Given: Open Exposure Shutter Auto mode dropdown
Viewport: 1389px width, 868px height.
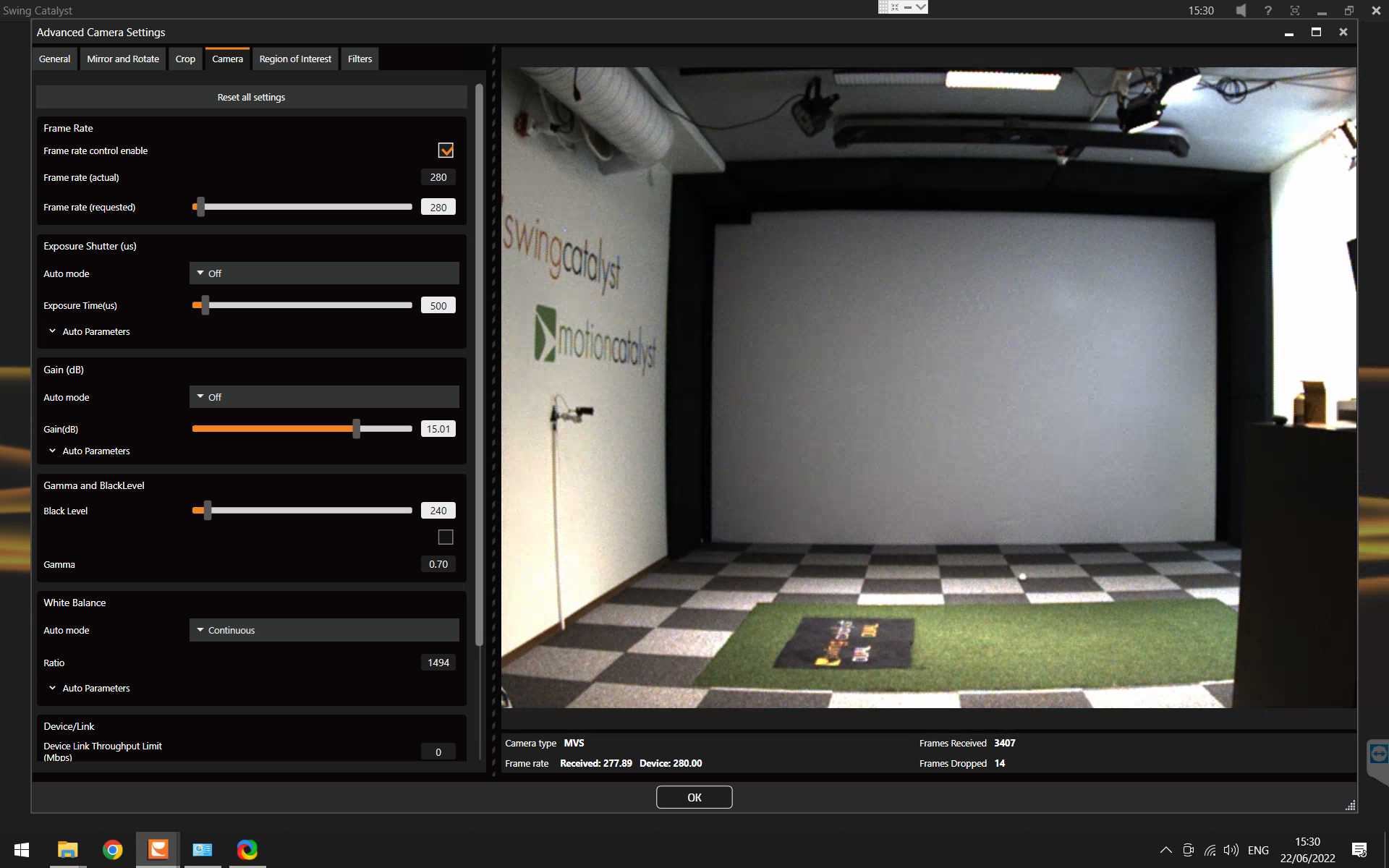Looking at the screenshot, I should click(x=324, y=273).
